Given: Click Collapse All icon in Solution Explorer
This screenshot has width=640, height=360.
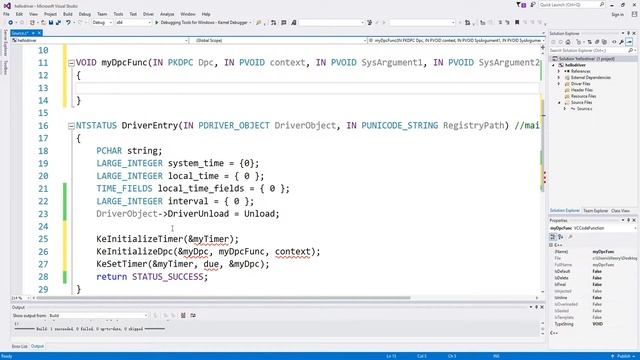Looking at the screenshot, I should tap(597, 42).
